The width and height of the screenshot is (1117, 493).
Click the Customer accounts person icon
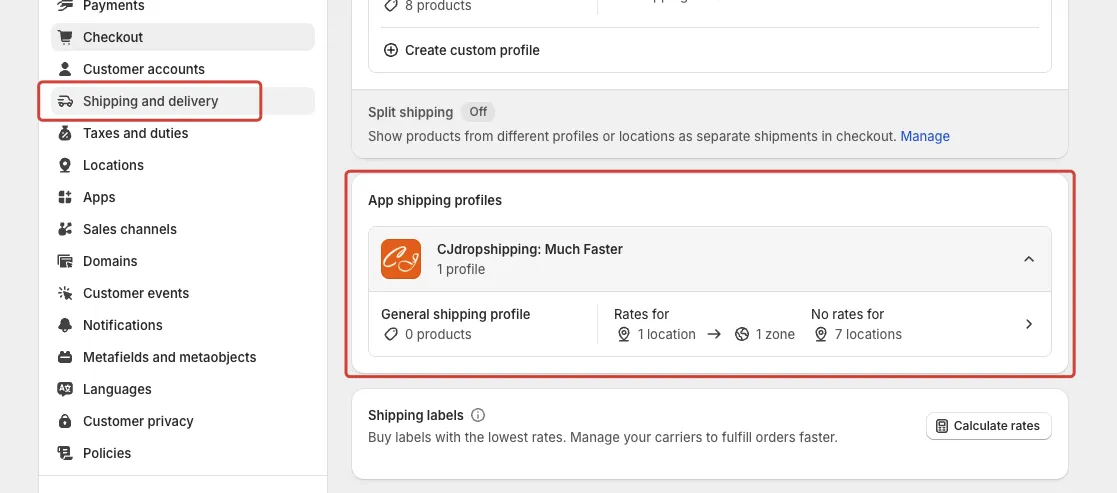pos(65,69)
